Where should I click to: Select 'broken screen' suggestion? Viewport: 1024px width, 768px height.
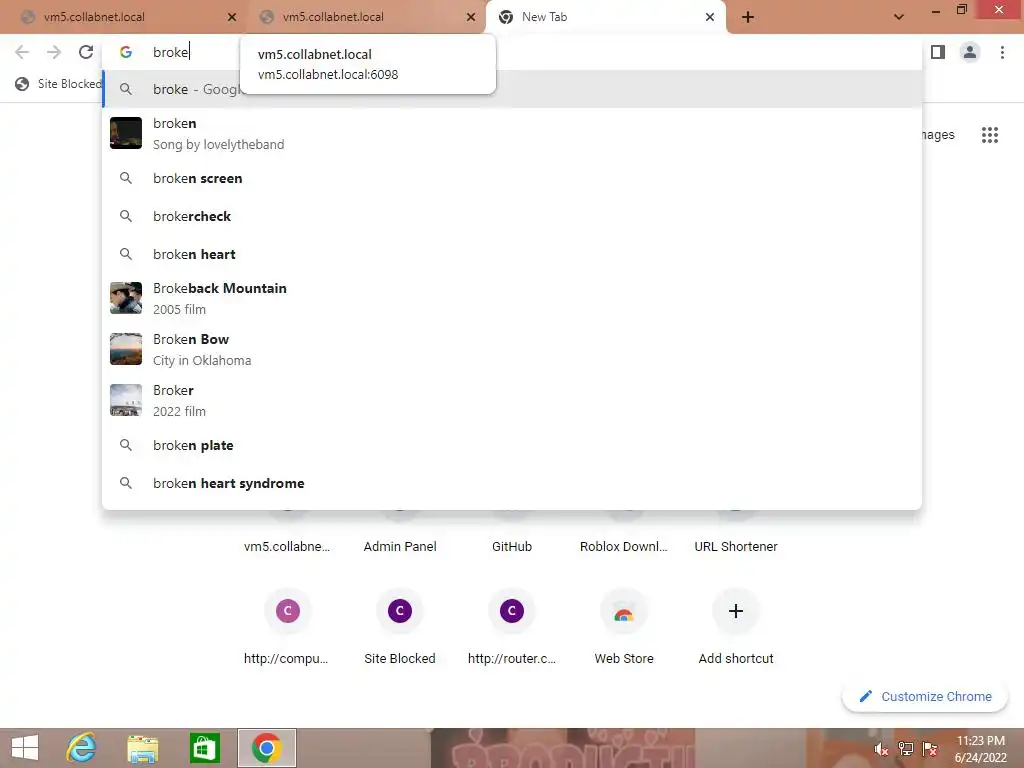[x=512, y=178]
